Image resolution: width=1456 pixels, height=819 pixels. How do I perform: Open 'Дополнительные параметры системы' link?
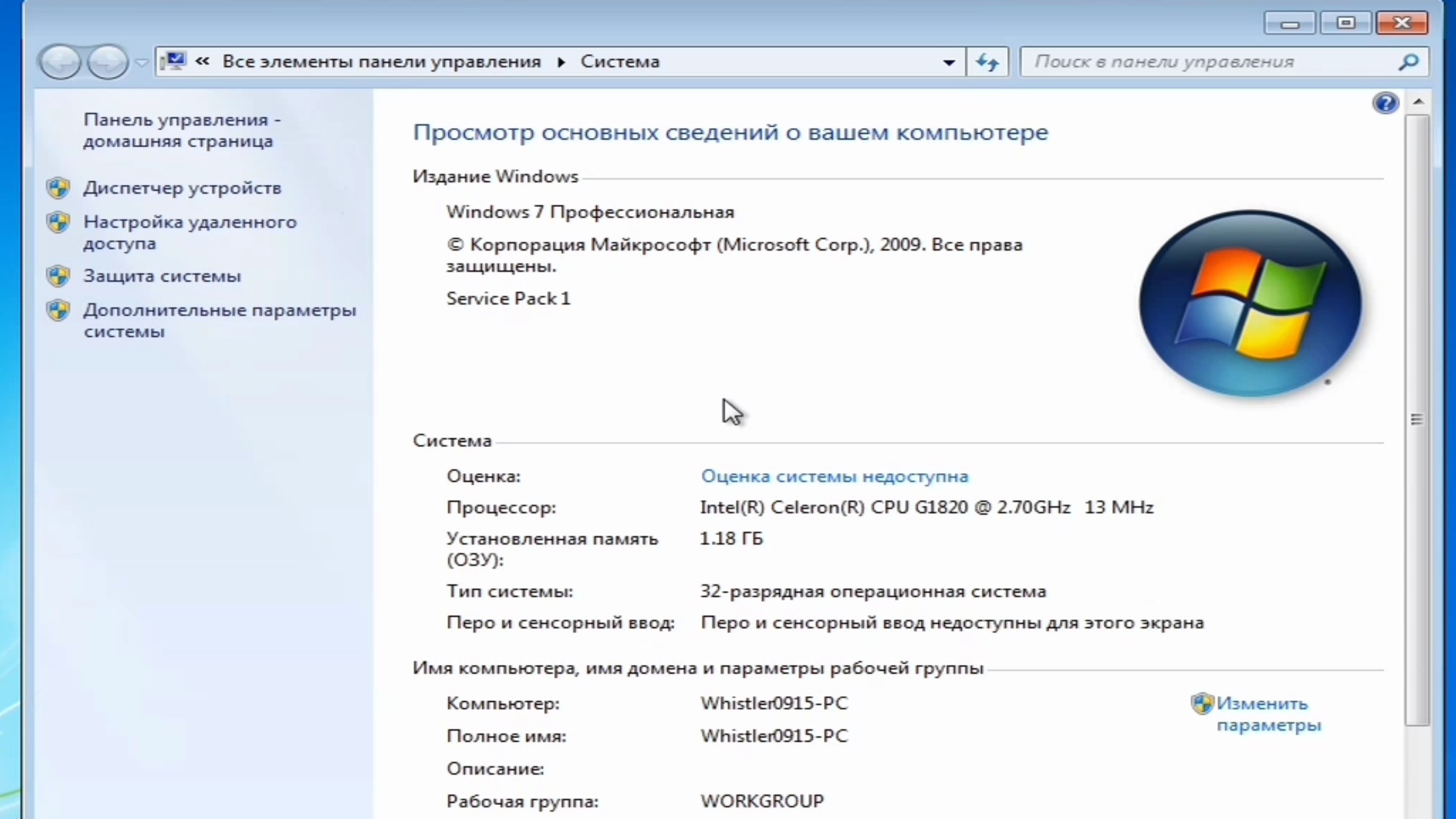(x=220, y=321)
